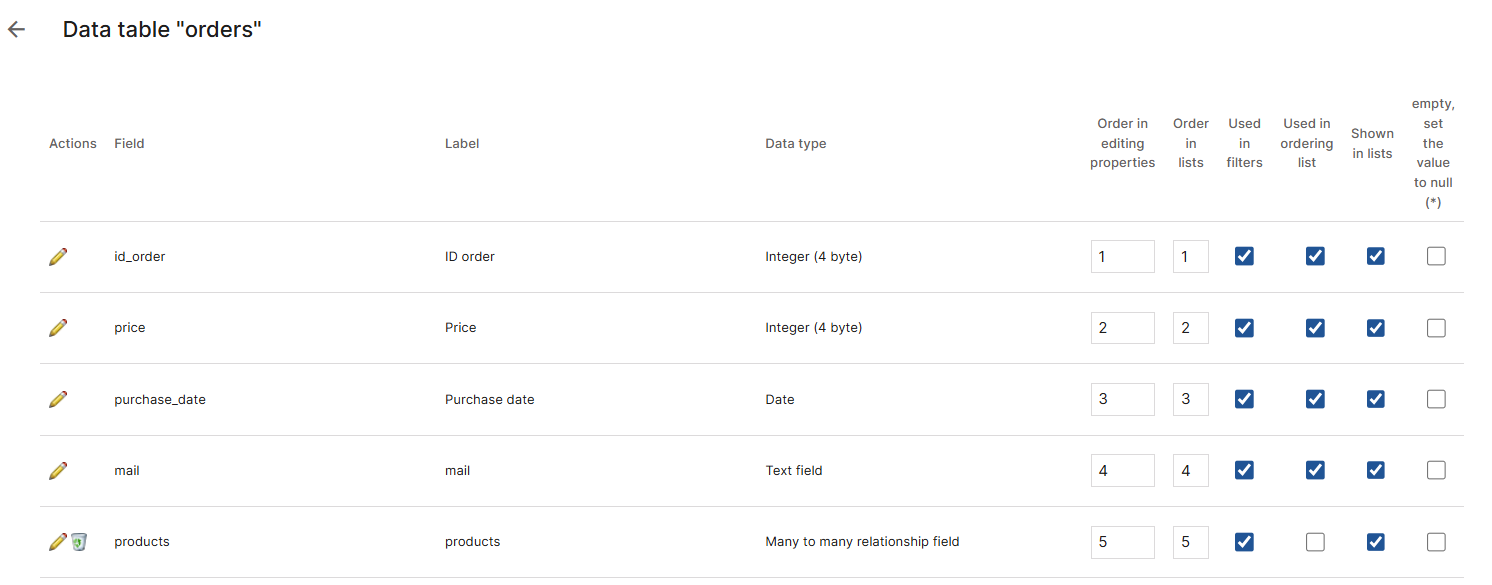
Task: Click pencil icon for price field
Action: point(58,327)
